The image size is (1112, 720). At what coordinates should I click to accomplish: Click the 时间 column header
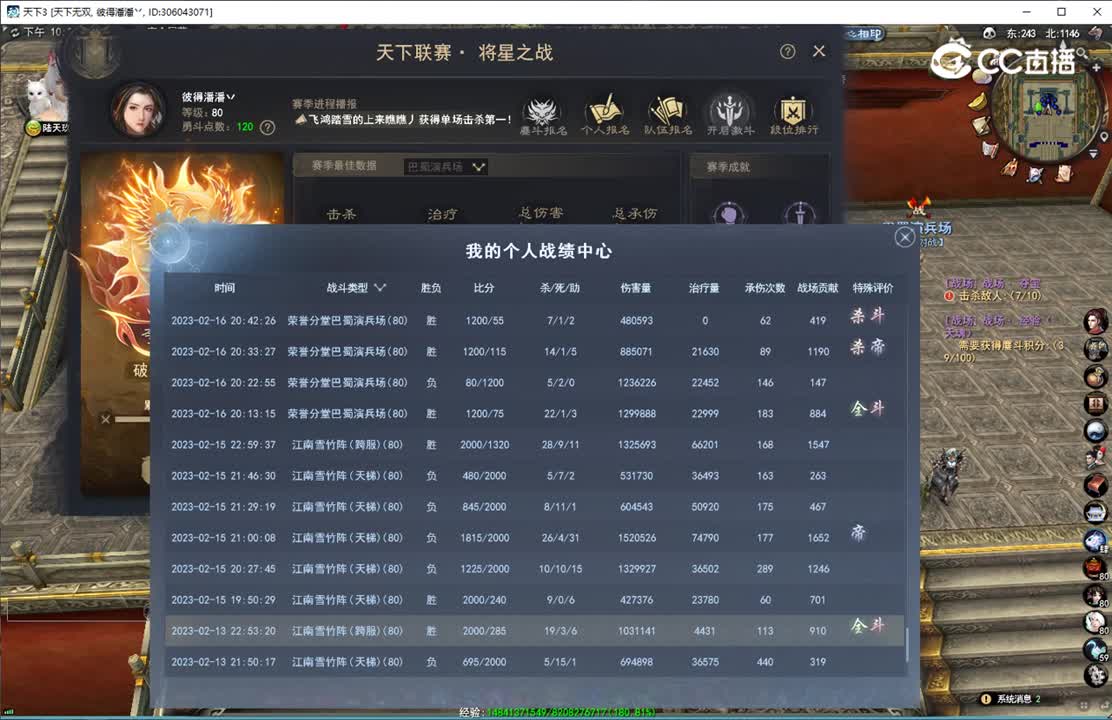coord(224,287)
